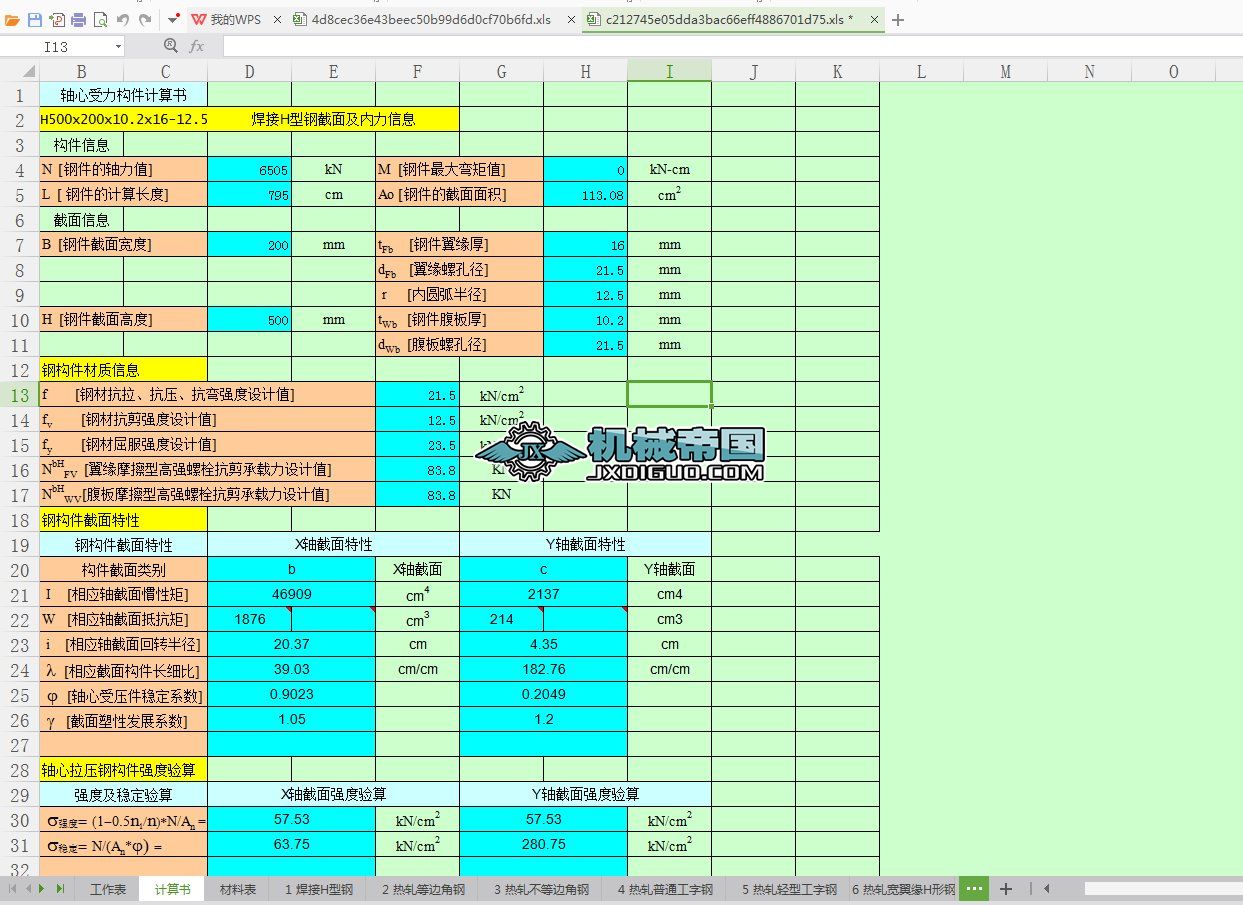Select the Y-axis stability stress 280.75
Screen dimensions: 1243x905
543,844
